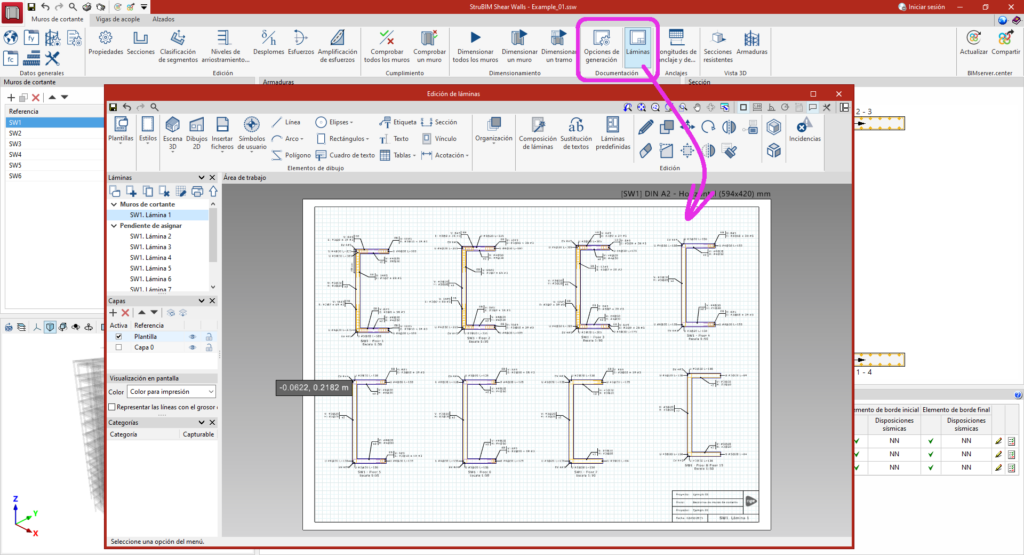Screen dimensions: 1024x555
Task: Switch to Alzados tab
Action: click(163, 20)
